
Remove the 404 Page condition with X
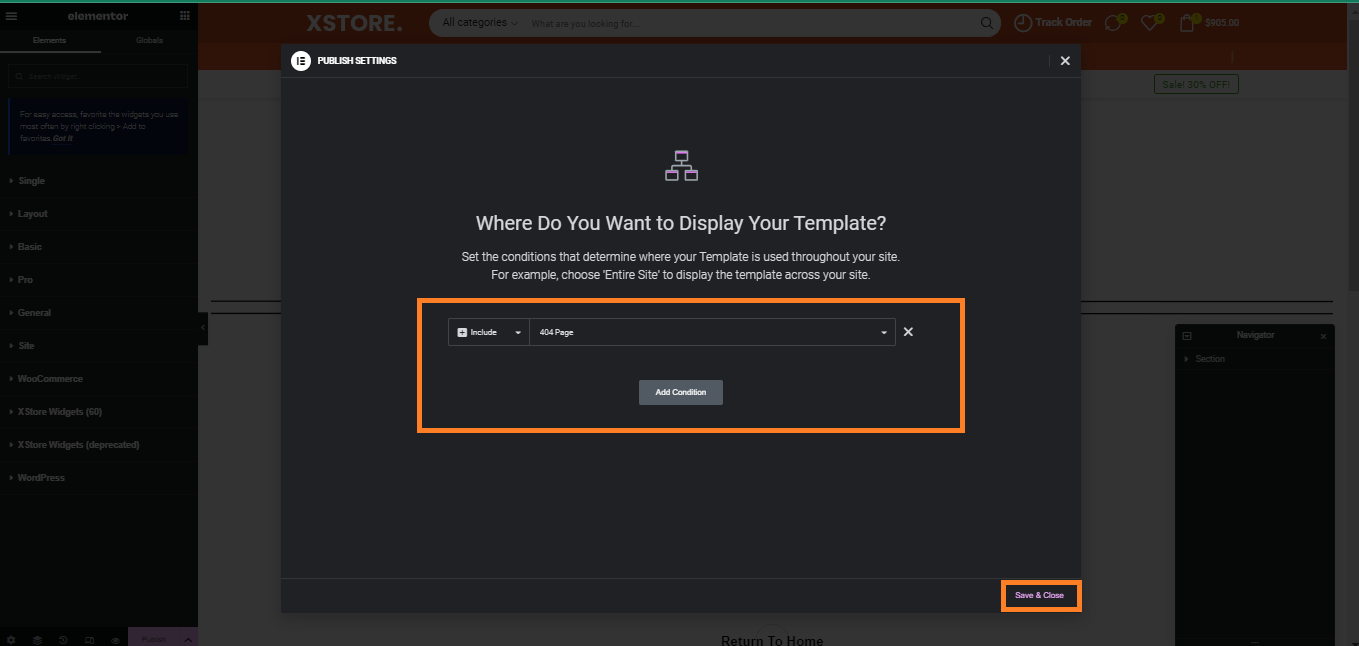[908, 332]
